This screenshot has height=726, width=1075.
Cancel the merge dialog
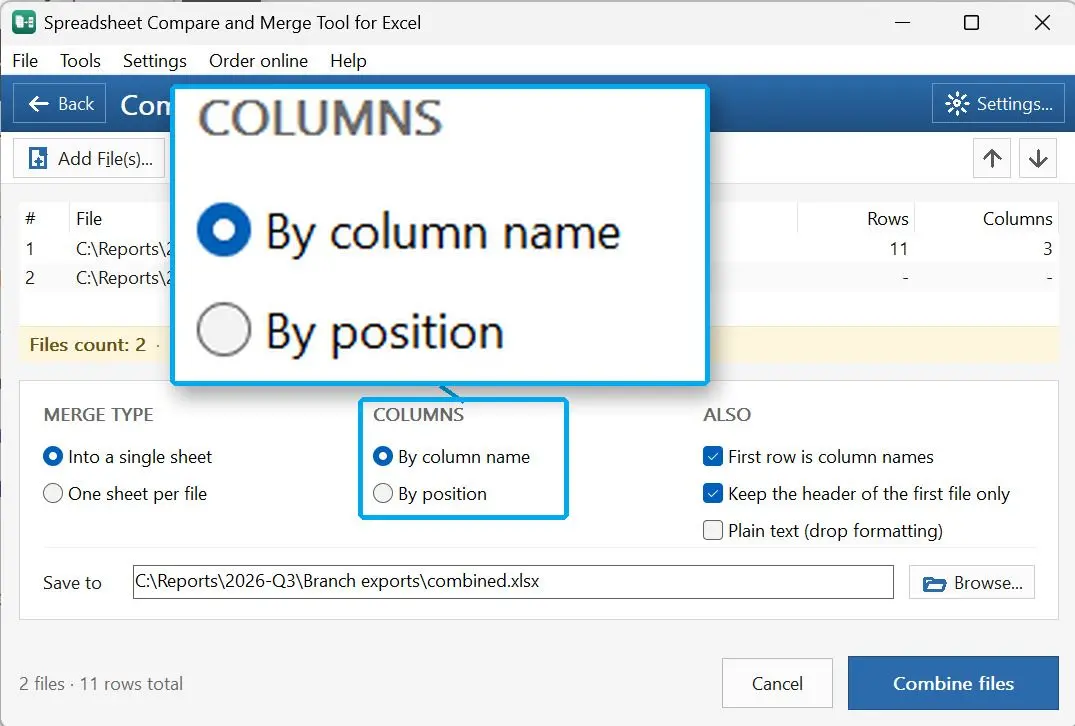pos(777,683)
